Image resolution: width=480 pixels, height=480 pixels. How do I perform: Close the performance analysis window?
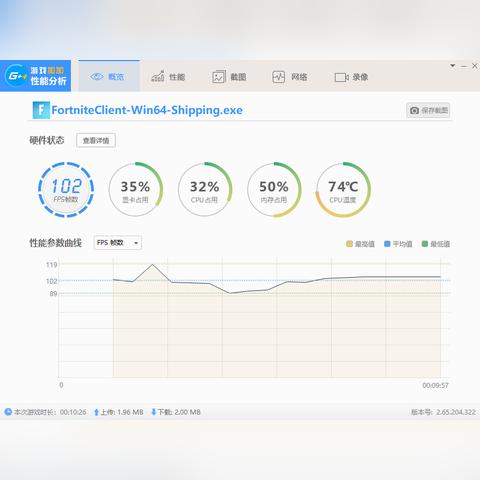(x=475, y=66)
